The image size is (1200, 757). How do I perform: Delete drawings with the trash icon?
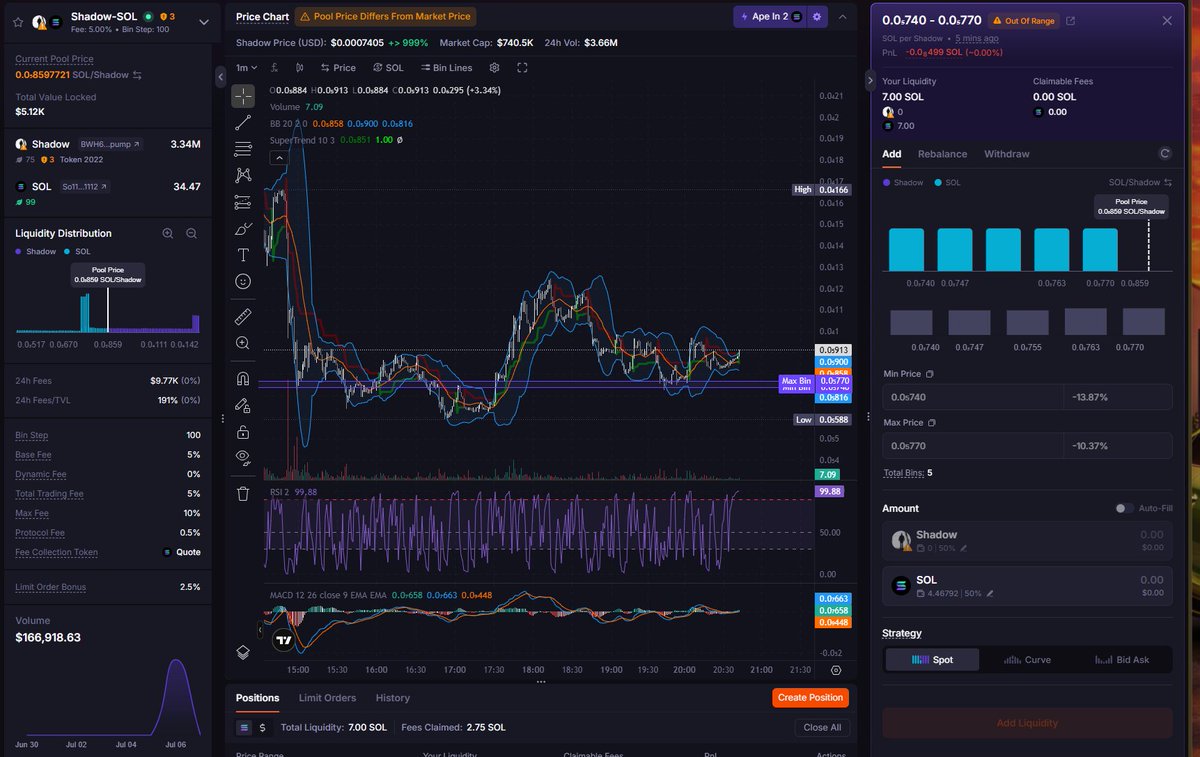(243, 493)
